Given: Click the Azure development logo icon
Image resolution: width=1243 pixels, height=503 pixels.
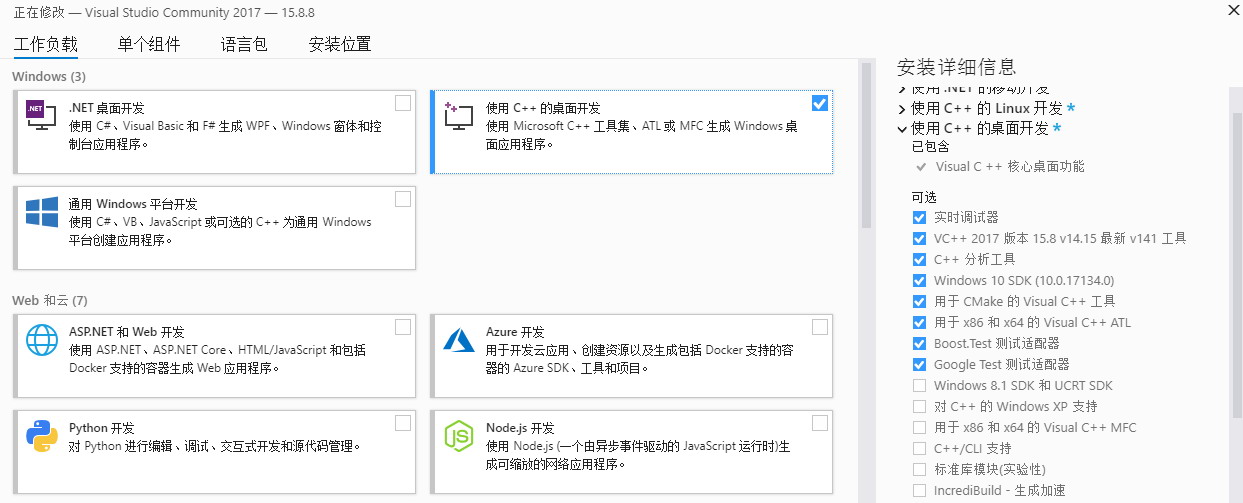Looking at the screenshot, I should pyautogui.click(x=458, y=341).
